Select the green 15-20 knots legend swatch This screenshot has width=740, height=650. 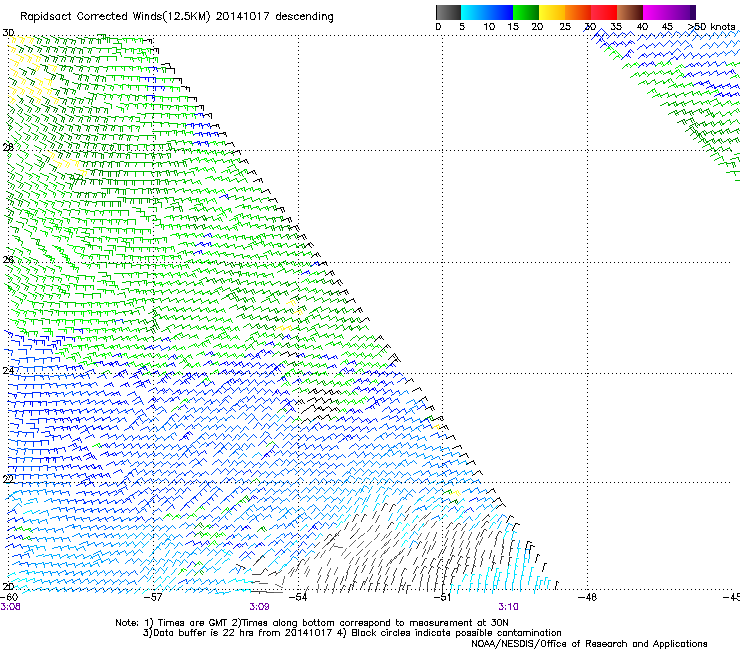(x=526, y=12)
